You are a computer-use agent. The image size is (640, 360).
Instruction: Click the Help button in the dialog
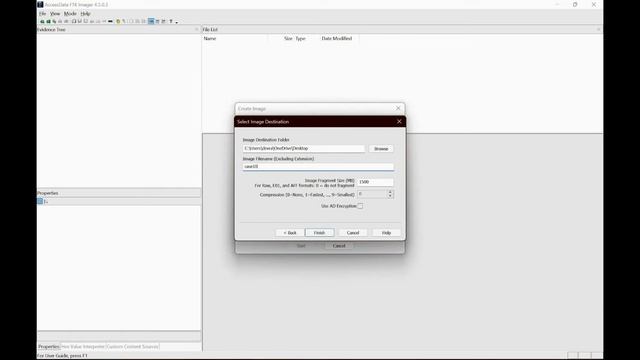[386, 233]
